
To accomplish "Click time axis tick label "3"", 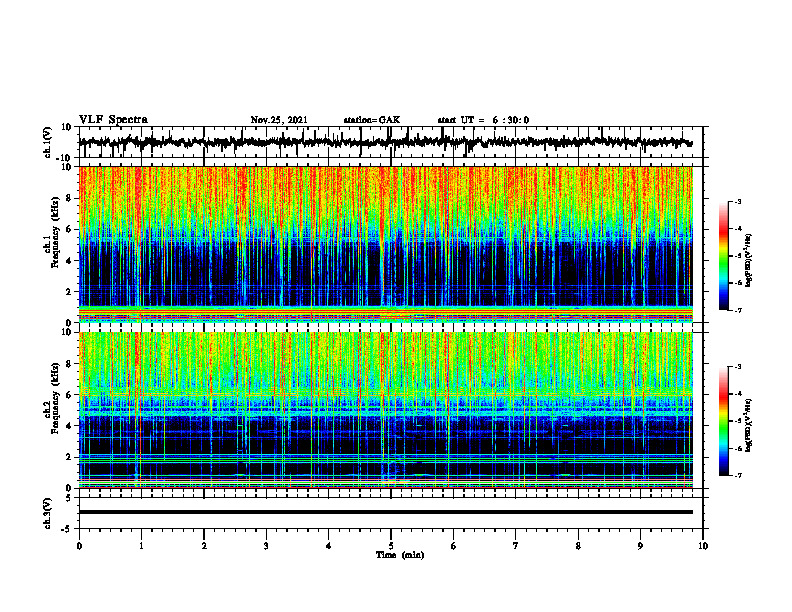I will [266, 546].
